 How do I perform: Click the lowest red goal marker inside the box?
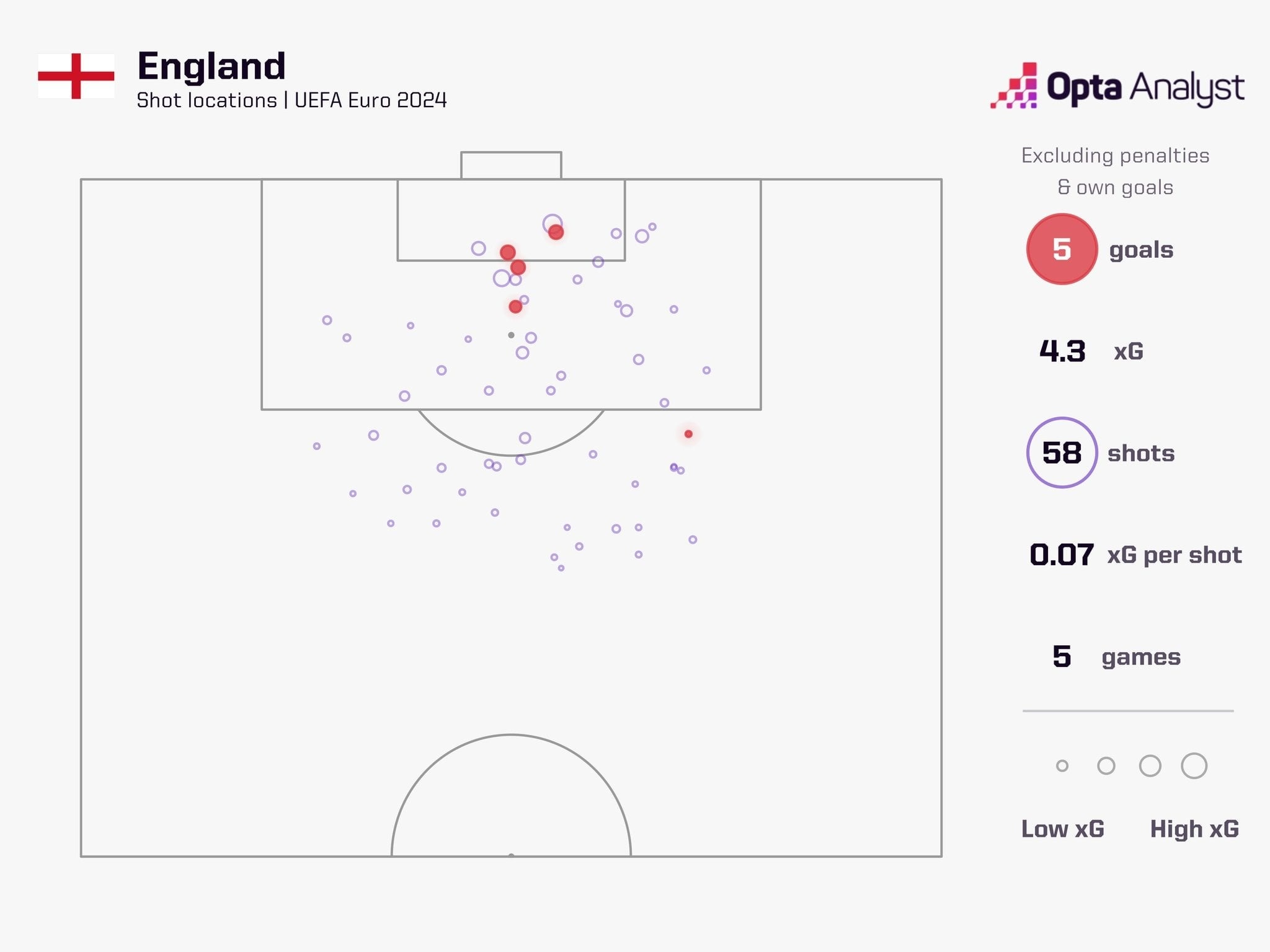point(515,307)
